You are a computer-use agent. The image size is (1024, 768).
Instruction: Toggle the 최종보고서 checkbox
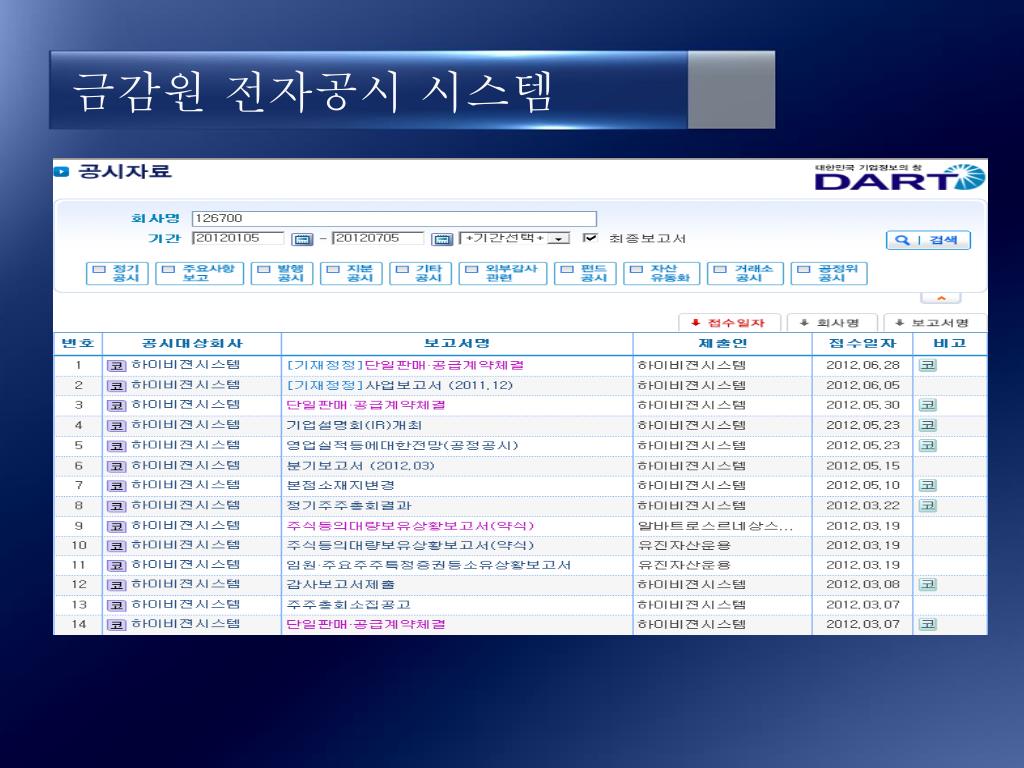pos(590,238)
